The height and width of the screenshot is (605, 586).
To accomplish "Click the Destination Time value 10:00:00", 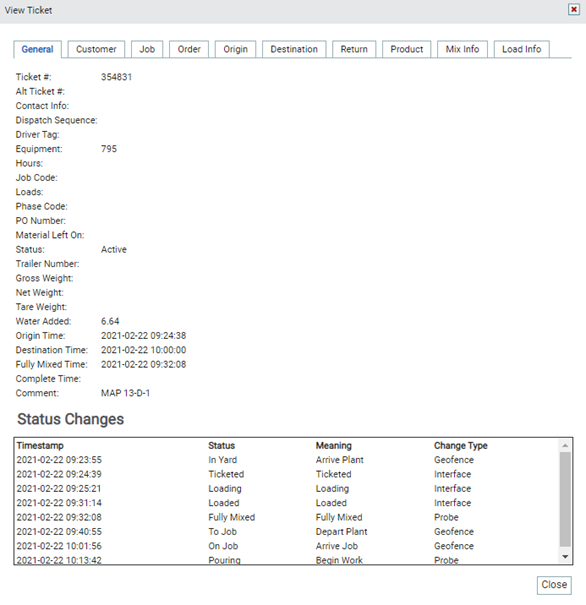I will click(144, 350).
